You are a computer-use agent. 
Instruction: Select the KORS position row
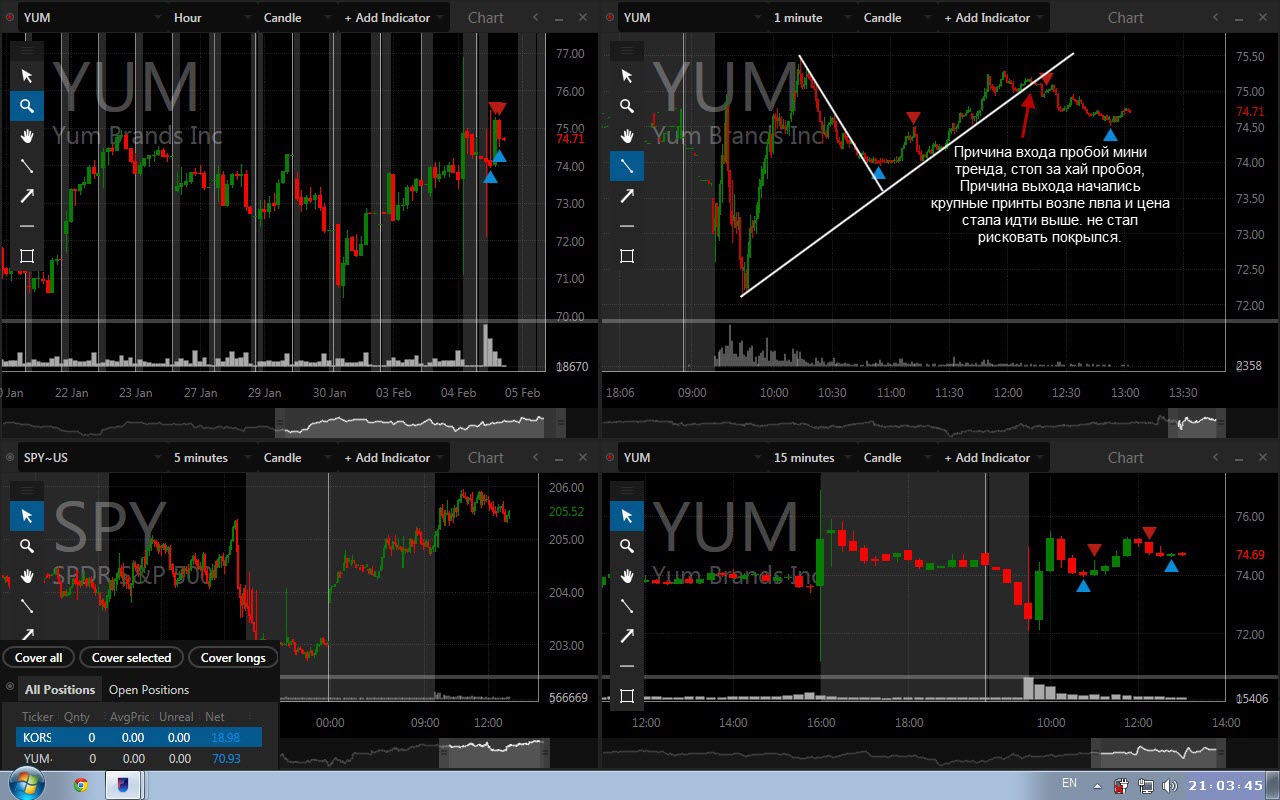point(139,737)
